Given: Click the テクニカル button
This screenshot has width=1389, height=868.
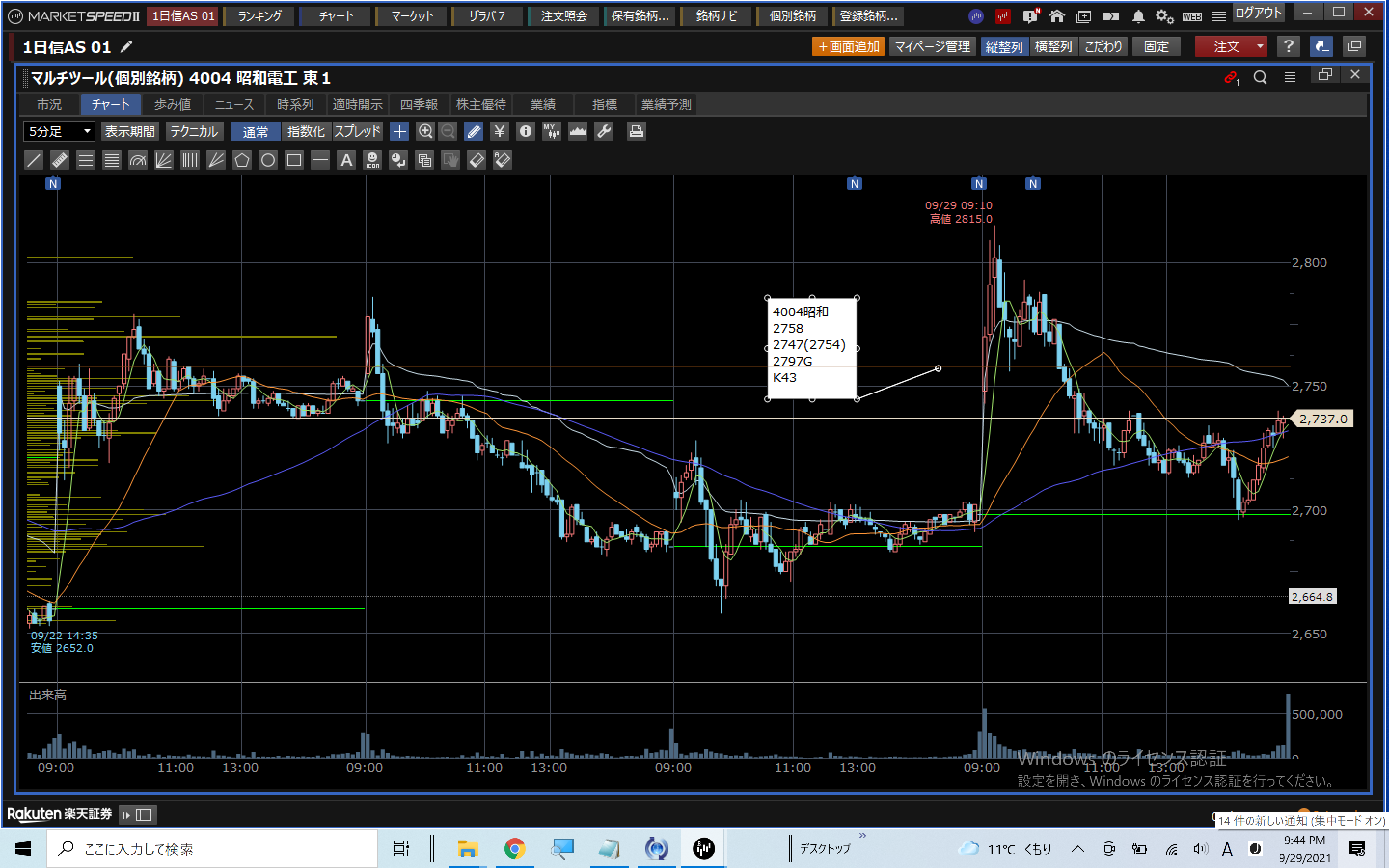Looking at the screenshot, I should click(x=194, y=132).
